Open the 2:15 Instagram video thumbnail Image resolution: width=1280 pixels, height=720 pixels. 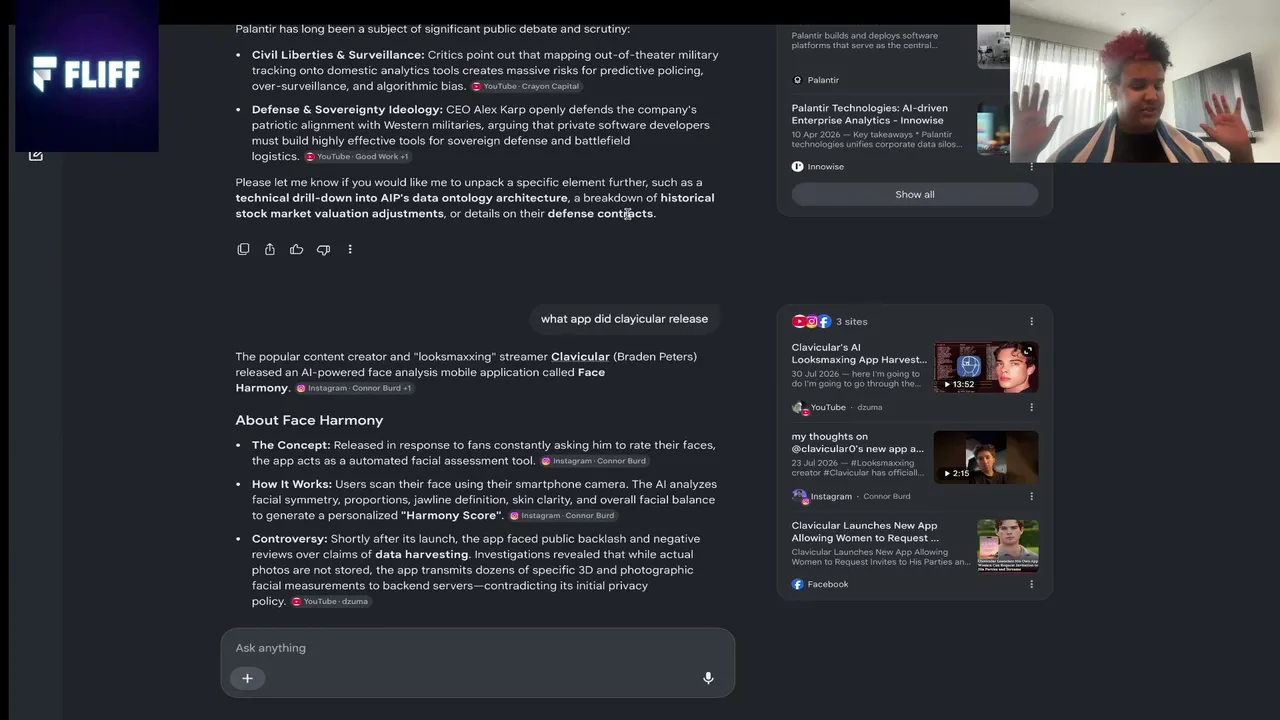pyautogui.click(x=986, y=457)
